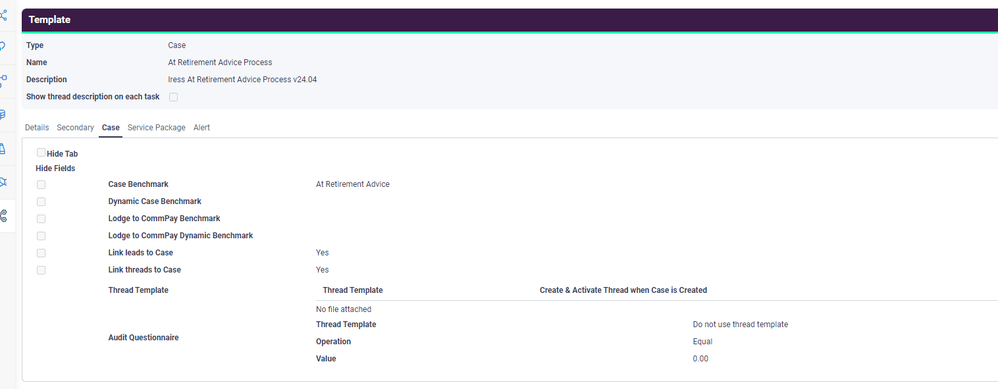The height and width of the screenshot is (389, 998).
Task: Click Thread Template column header in table
Action: pos(353,290)
